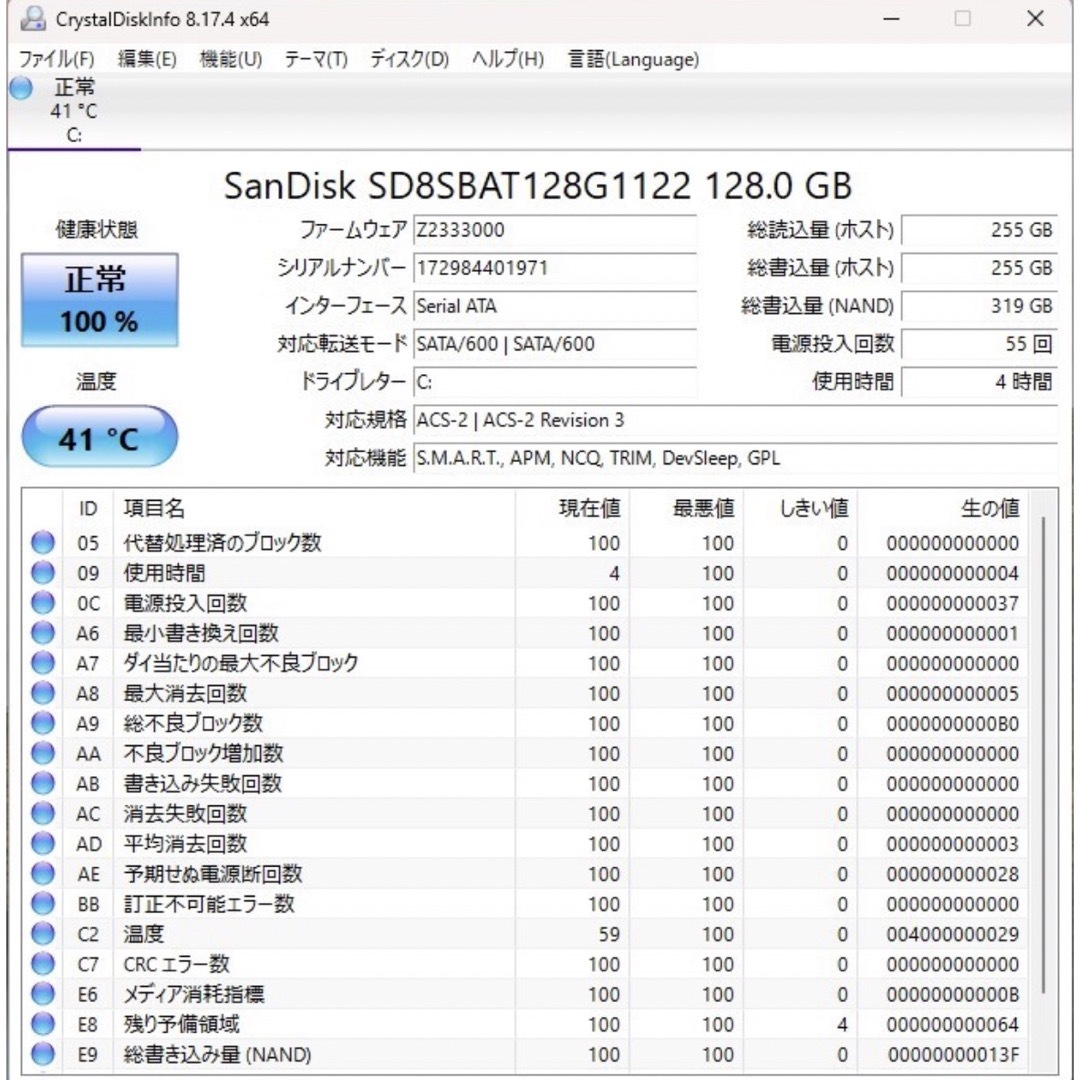Click status orb for ID E8 残り予備領域 row

pos(43,1024)
